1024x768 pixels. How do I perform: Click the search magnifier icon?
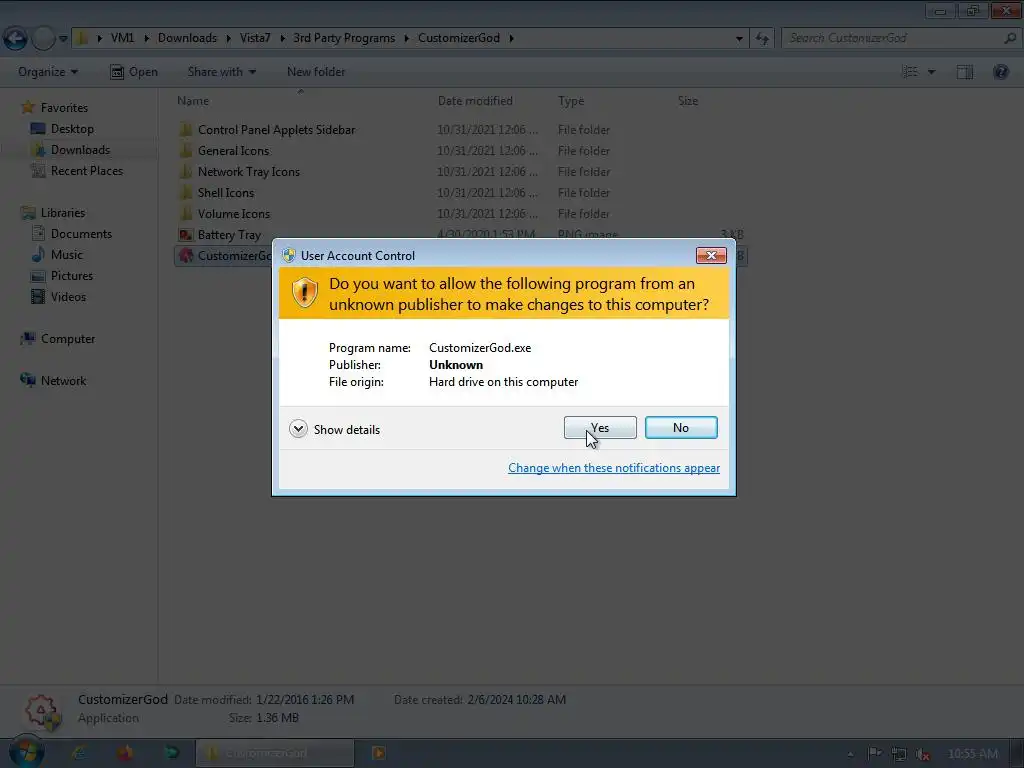coord(1010,38)
